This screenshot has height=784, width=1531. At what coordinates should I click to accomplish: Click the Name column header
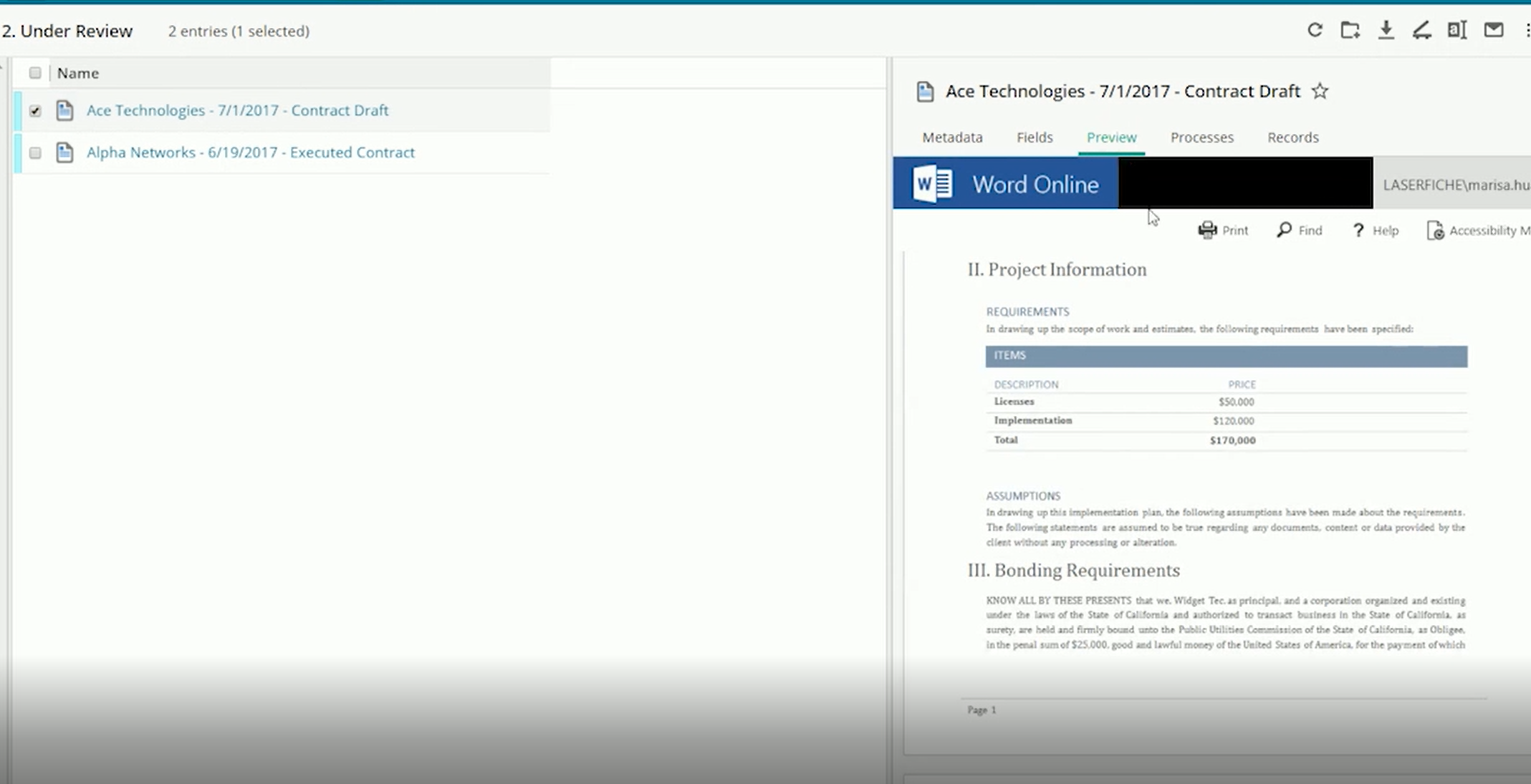click(x=78, y=73)
